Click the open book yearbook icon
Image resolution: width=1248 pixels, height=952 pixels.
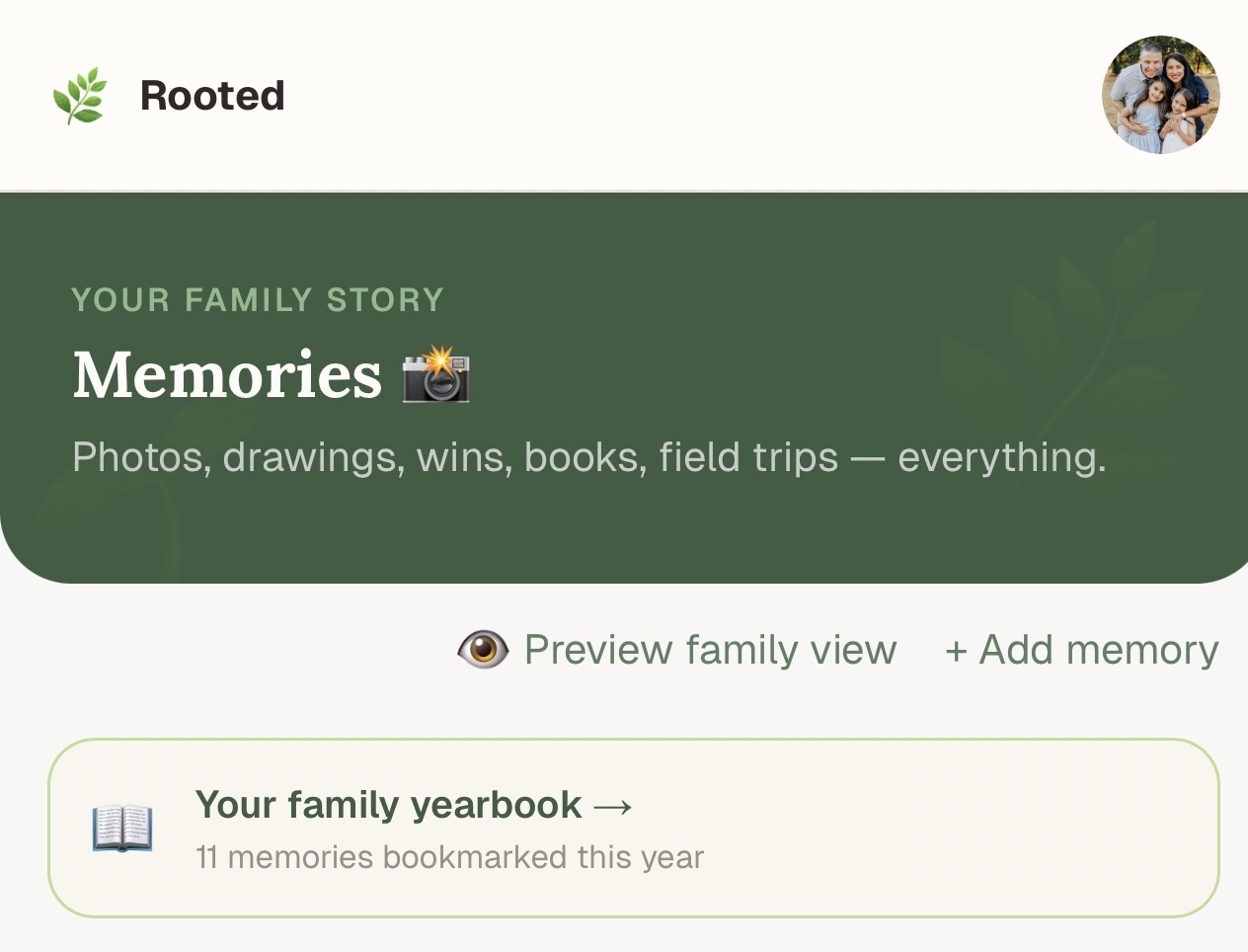[122, 828]
